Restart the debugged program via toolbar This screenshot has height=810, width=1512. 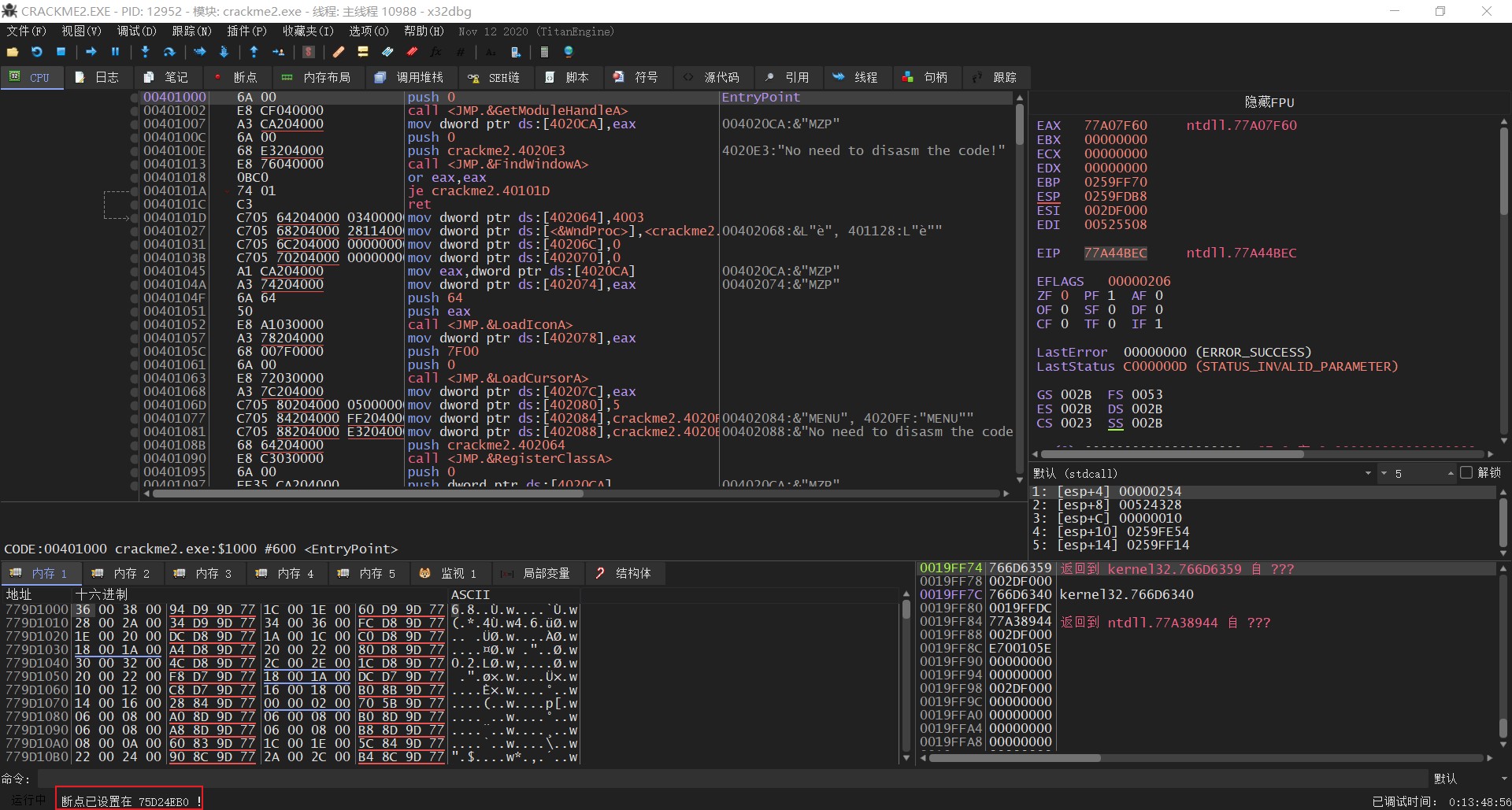tap(36, 52)
